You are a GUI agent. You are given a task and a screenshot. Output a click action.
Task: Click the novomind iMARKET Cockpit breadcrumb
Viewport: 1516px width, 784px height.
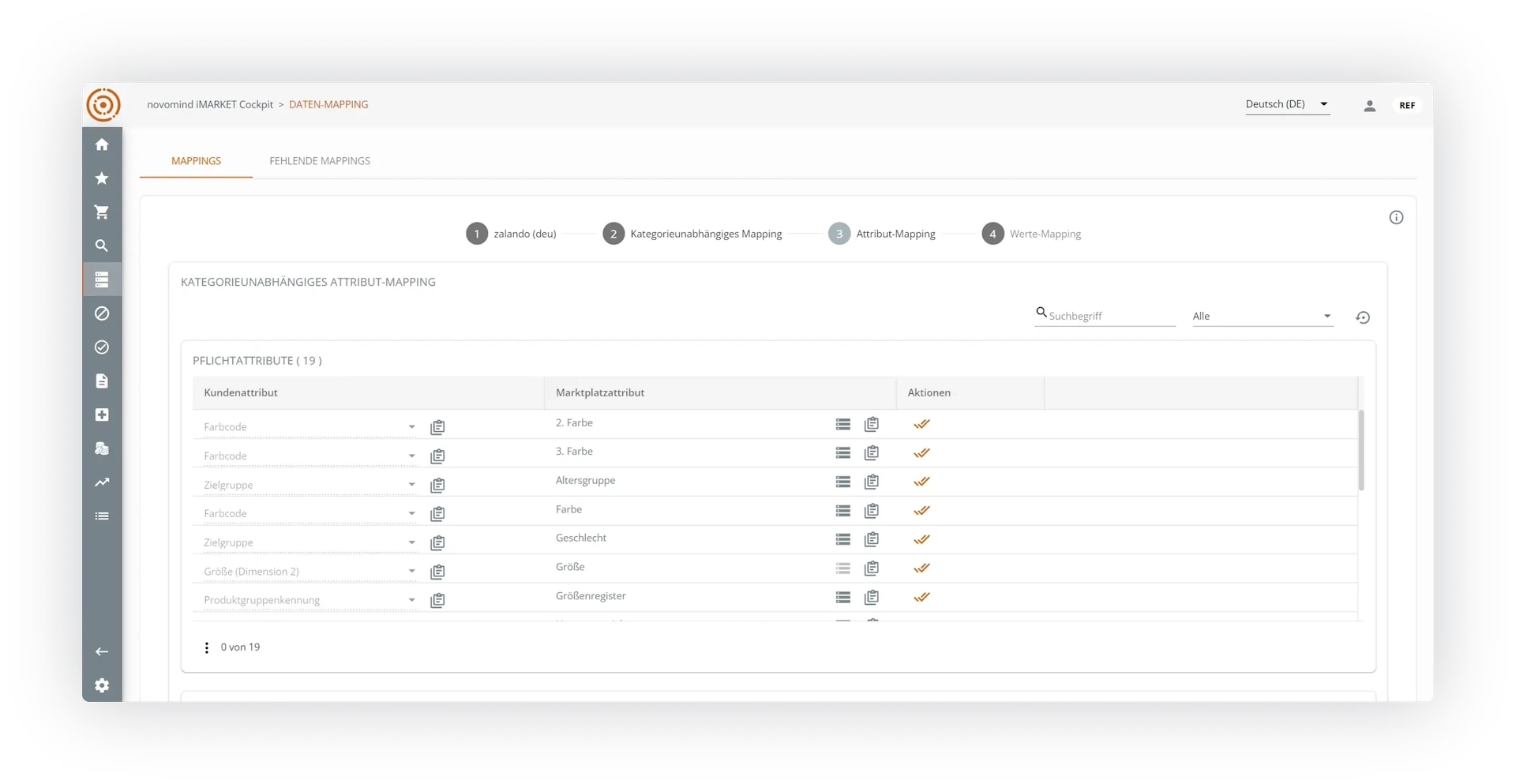tap(210, 104)
